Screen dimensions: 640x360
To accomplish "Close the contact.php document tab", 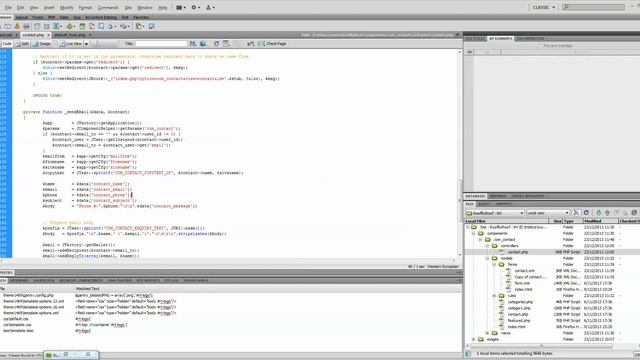I will coord(48,35).
